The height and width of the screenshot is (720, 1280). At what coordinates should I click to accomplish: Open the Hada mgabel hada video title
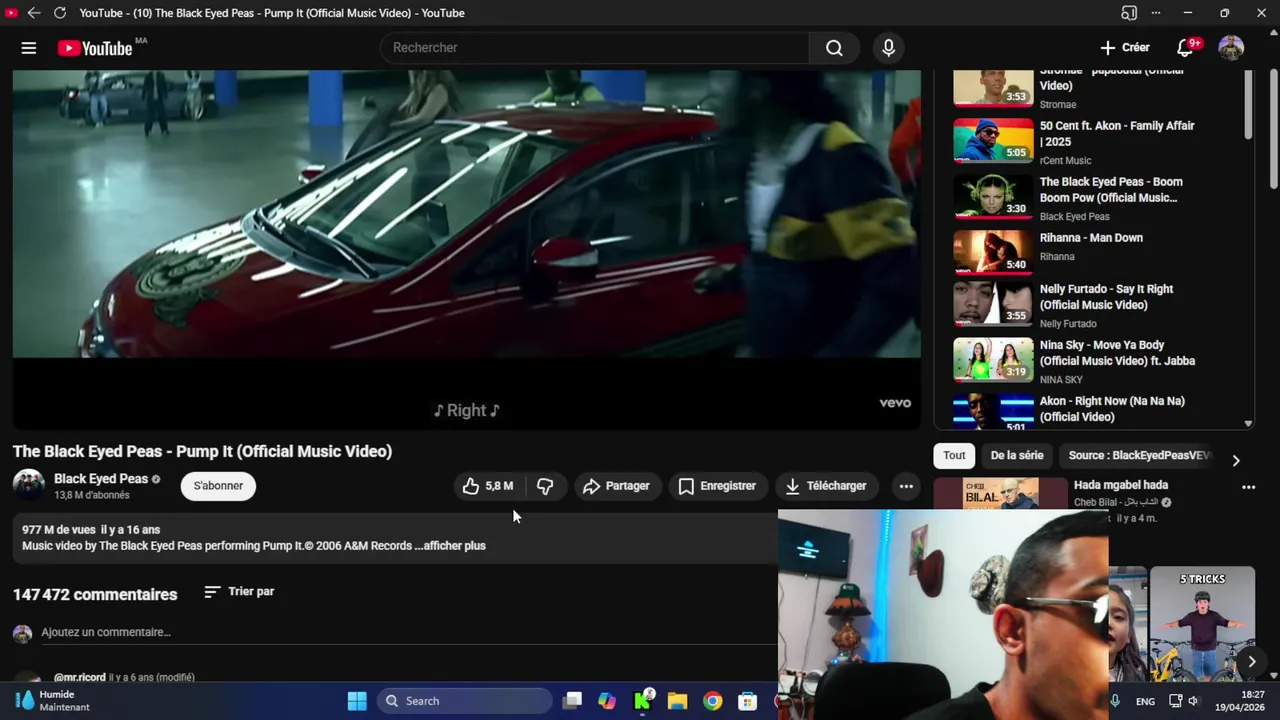[x=1121, y=485]
